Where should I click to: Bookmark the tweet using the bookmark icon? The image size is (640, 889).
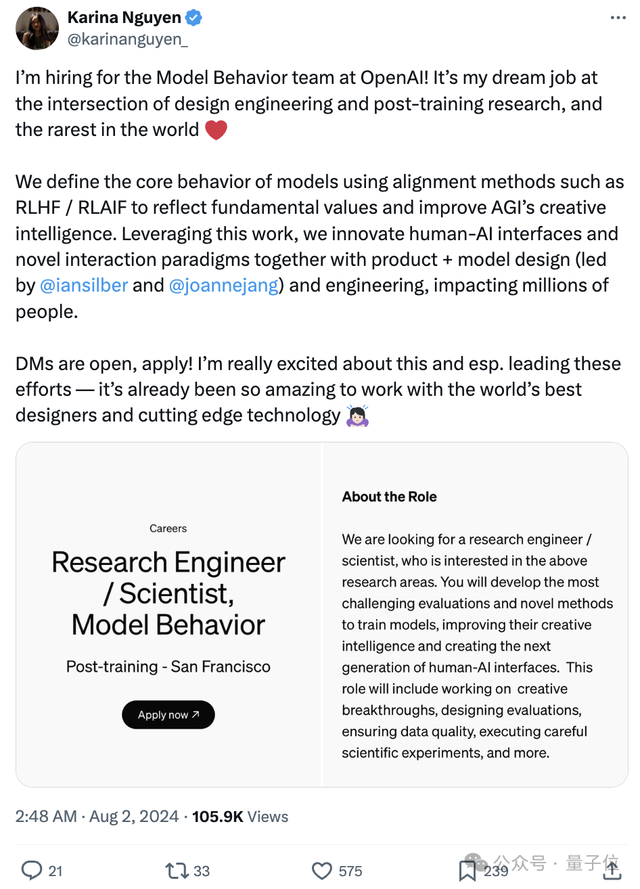point(467,870)
